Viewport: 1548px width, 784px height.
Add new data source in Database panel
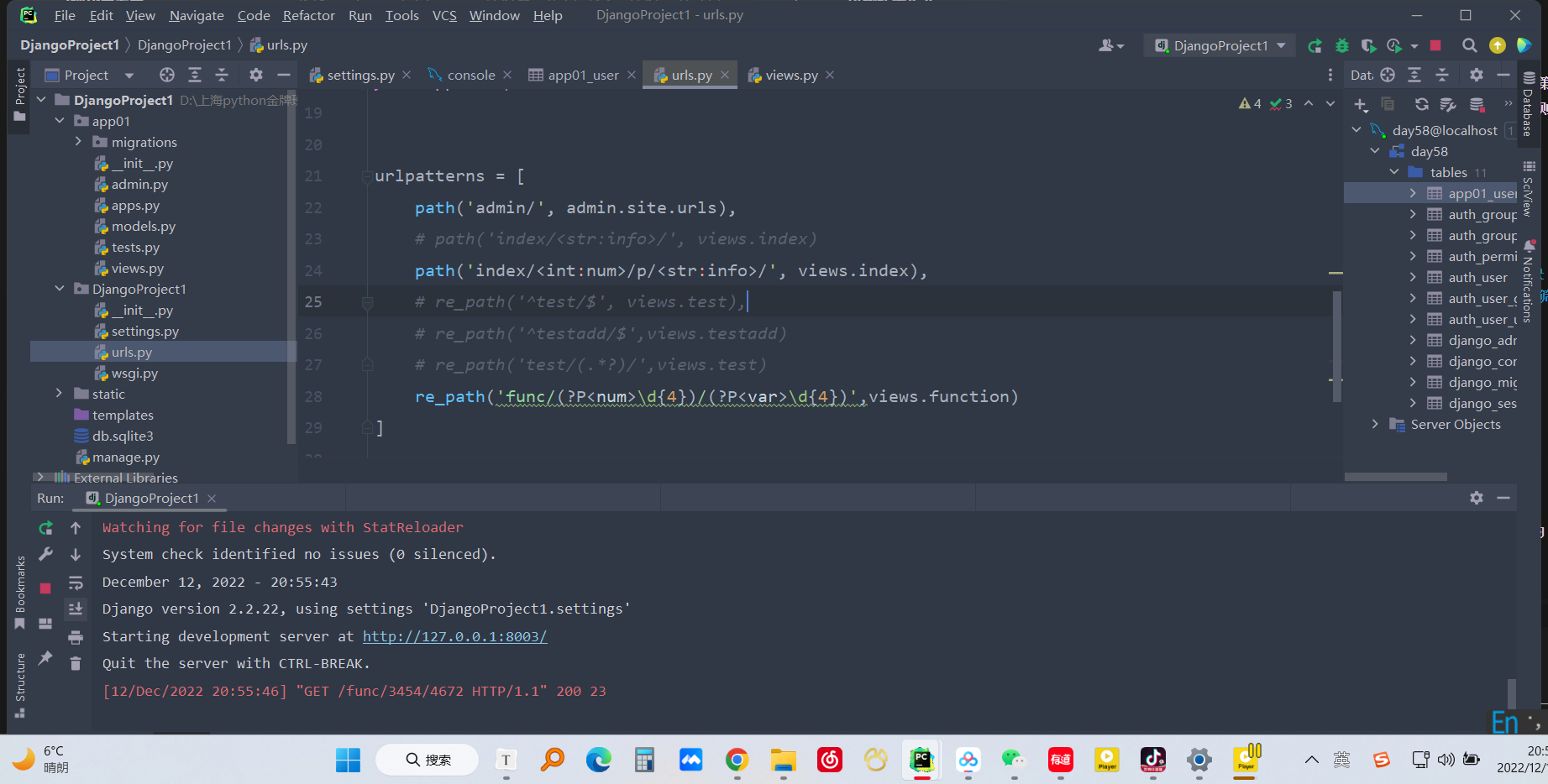1361,104
